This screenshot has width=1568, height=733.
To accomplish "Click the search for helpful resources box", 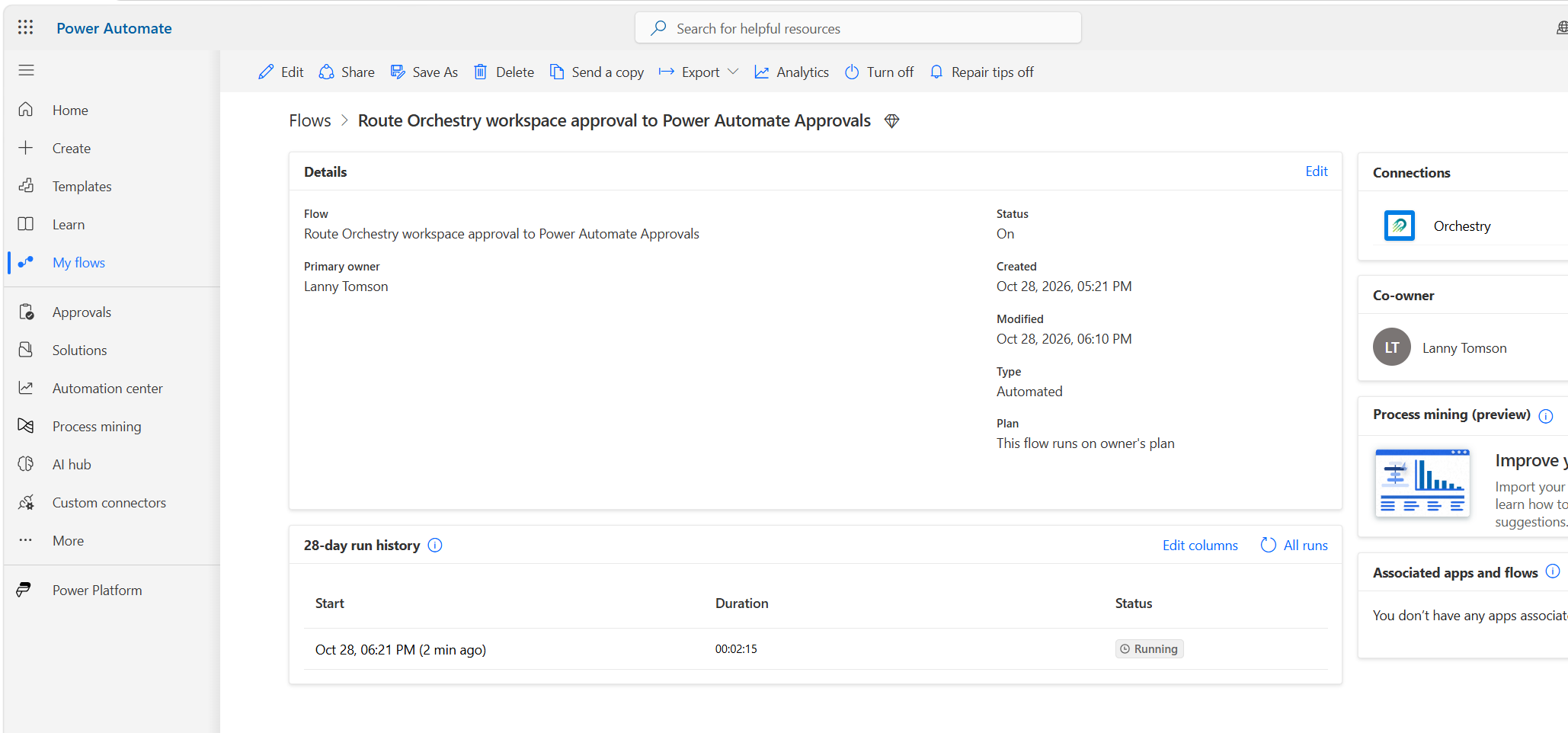I will [x=858, y=28].
